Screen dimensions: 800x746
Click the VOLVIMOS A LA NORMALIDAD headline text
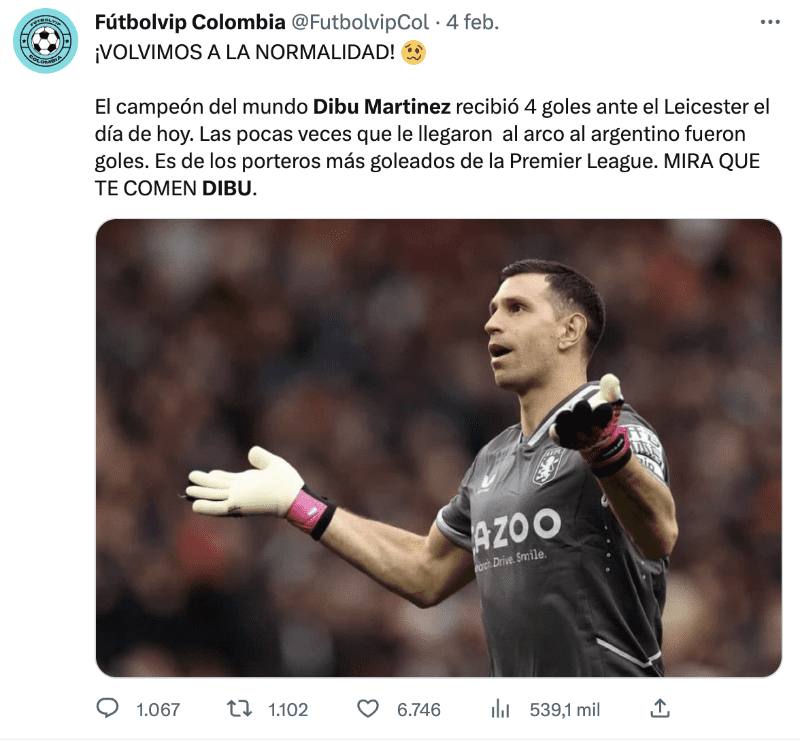pos(245,52)
